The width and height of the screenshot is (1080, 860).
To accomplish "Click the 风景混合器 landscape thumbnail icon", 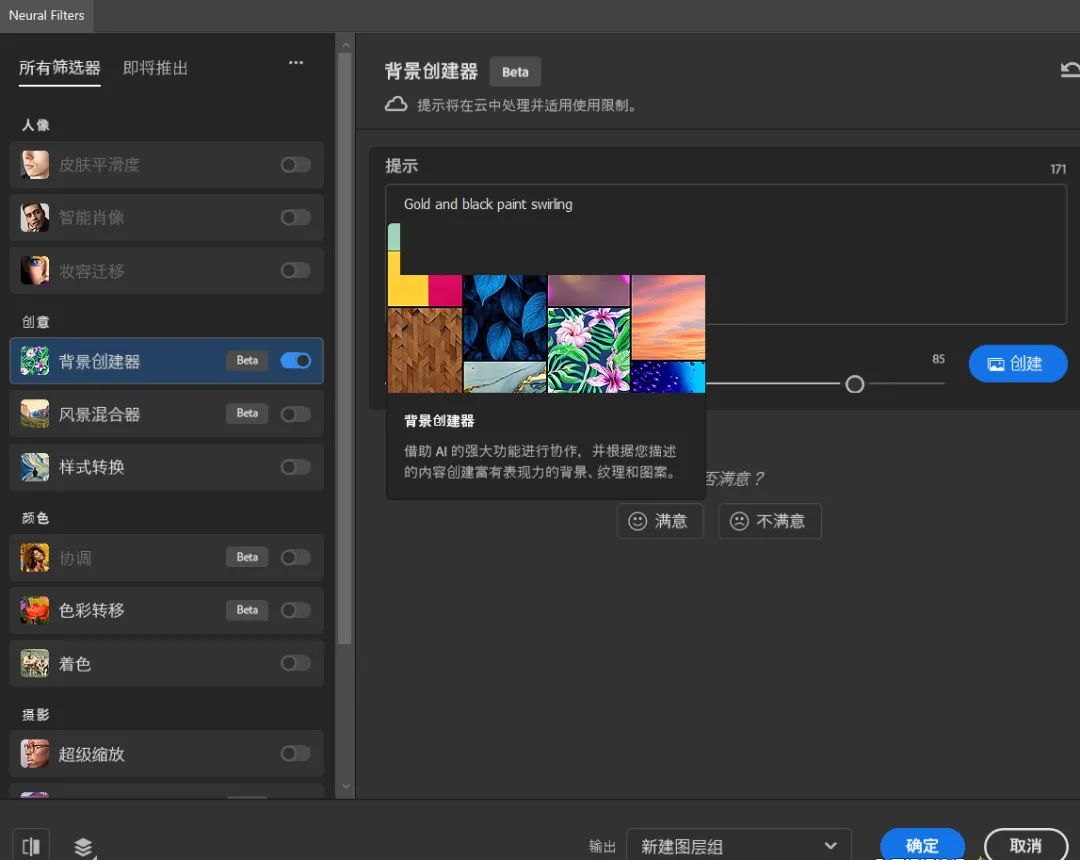I will click(x=34, y=414).
